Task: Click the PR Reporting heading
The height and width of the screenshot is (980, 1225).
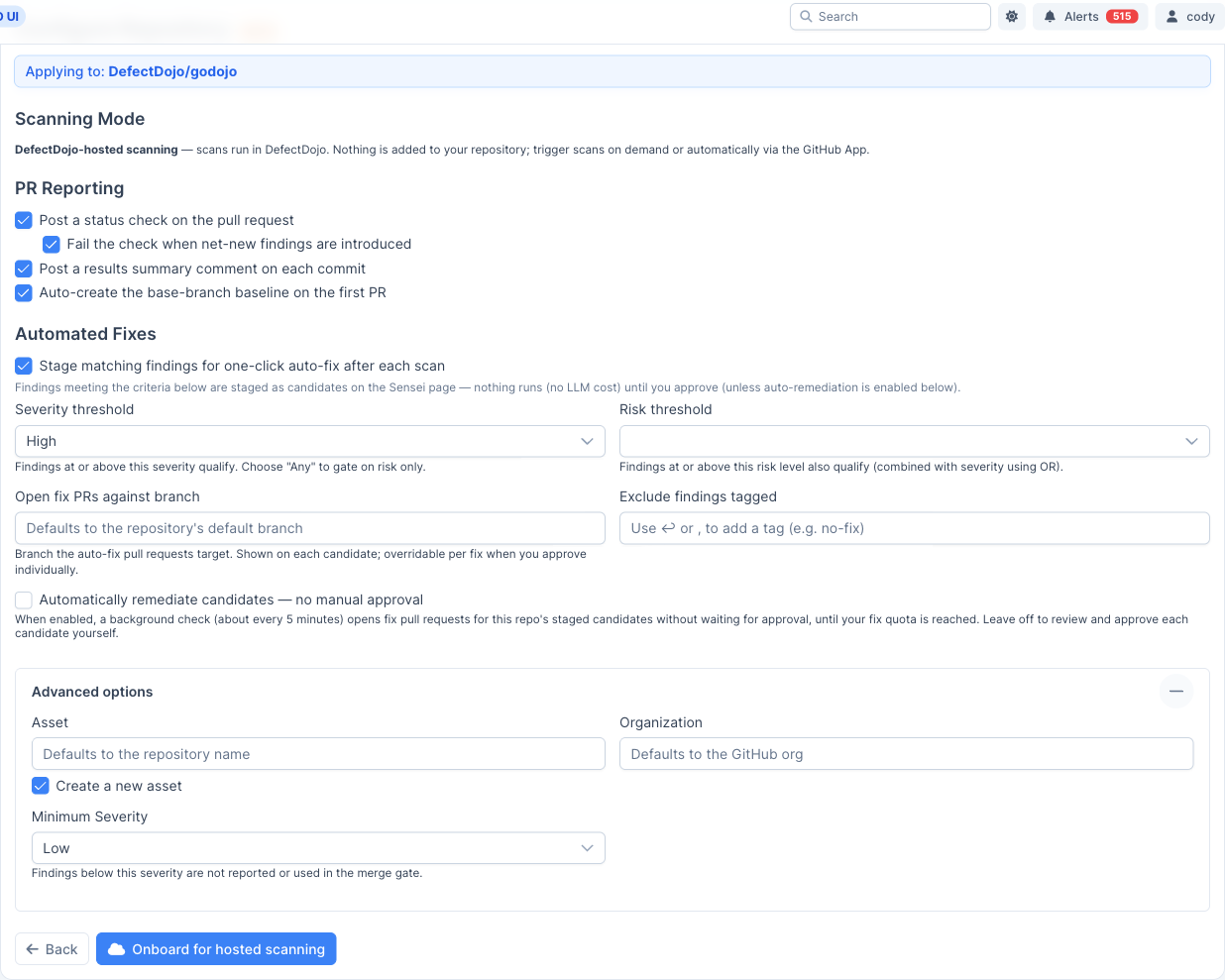Action: point(69,188)
